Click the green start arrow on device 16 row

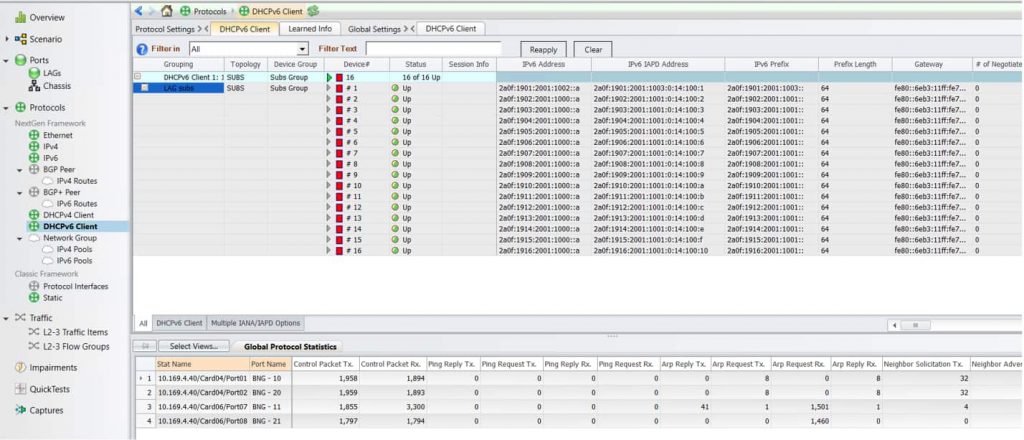click(x=330, y=78)
